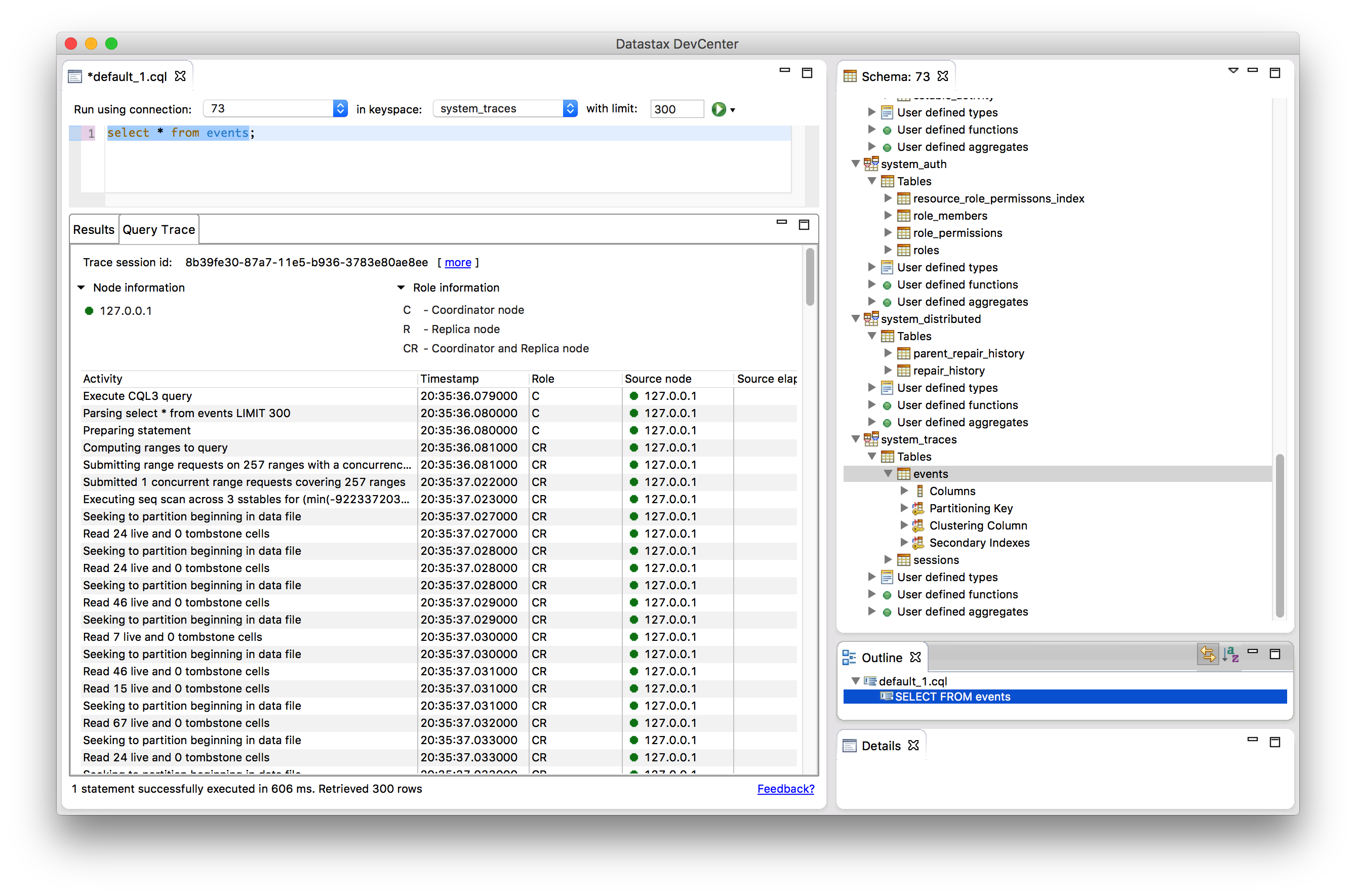This screenshot has width=1356, height=896.
Task: Run the CQL script with green play button
Action: click(x=719, y=109)
